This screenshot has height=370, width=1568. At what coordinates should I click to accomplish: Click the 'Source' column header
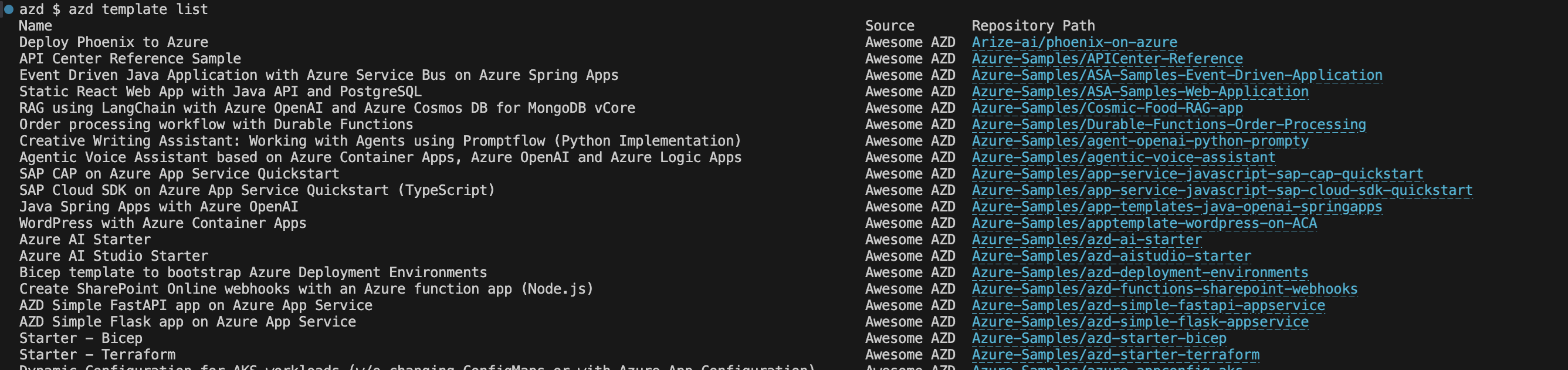[x=890, y=26]
